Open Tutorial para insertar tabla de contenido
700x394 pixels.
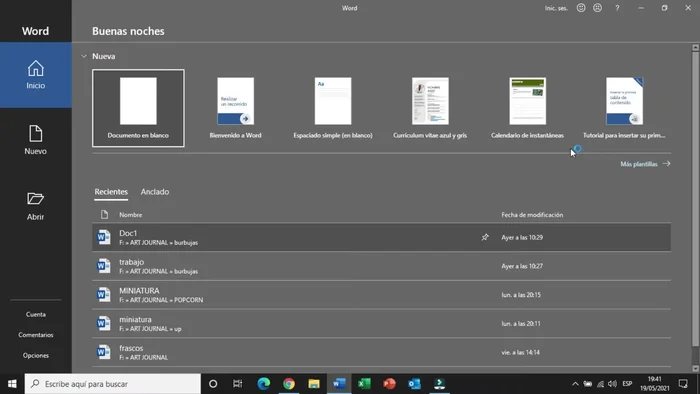pyautogui.click(x=625, y=108)
